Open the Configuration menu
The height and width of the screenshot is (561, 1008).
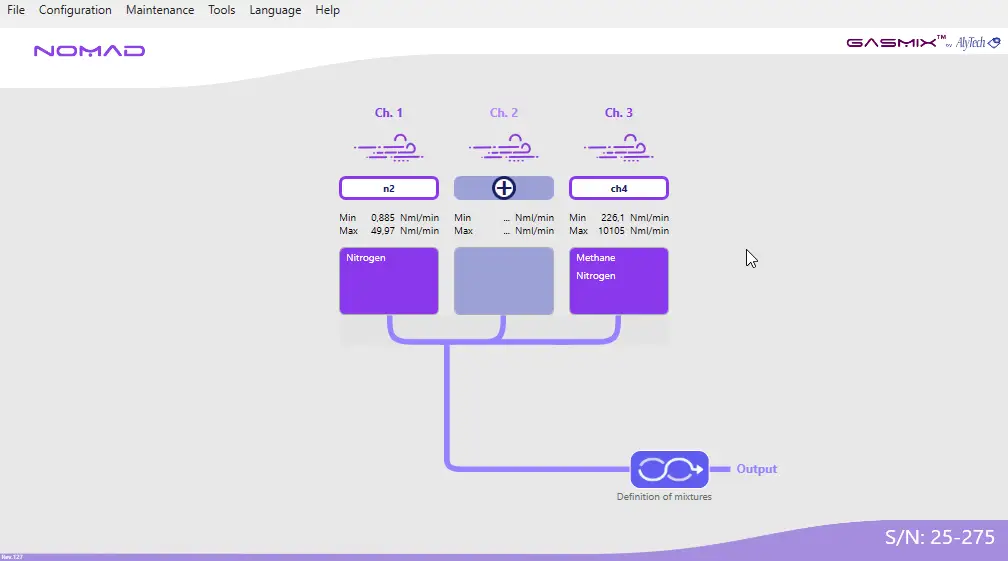point(75,10)
